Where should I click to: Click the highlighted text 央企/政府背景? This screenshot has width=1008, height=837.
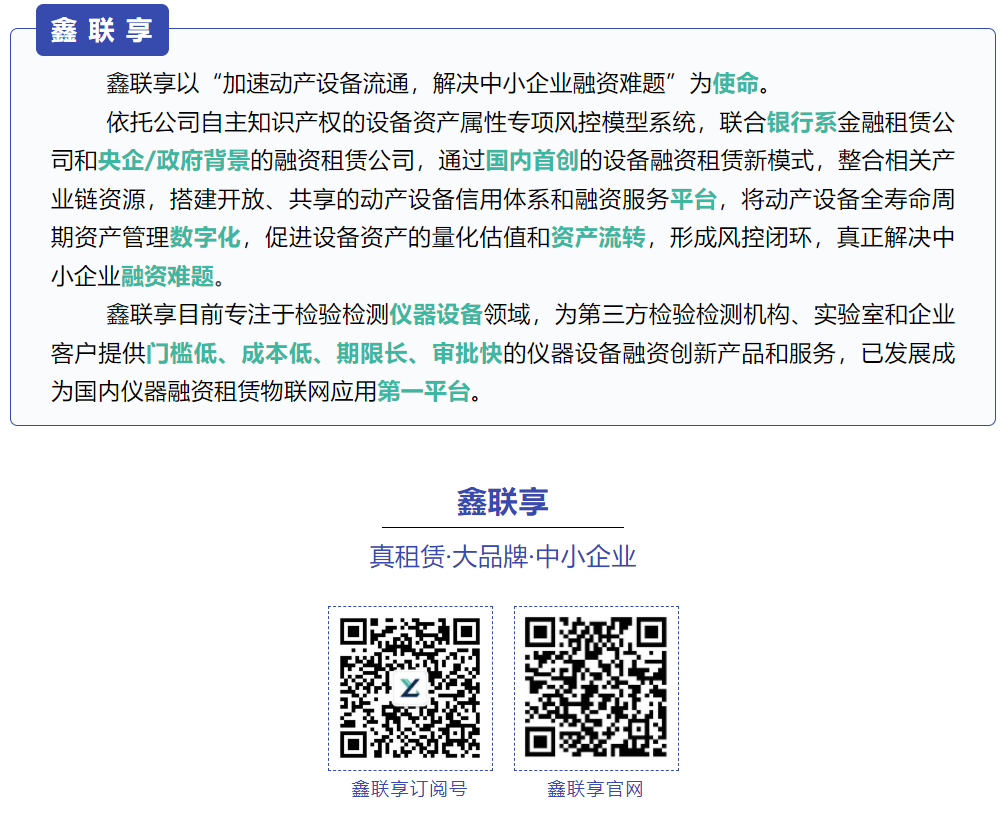(x=174, y=161)
